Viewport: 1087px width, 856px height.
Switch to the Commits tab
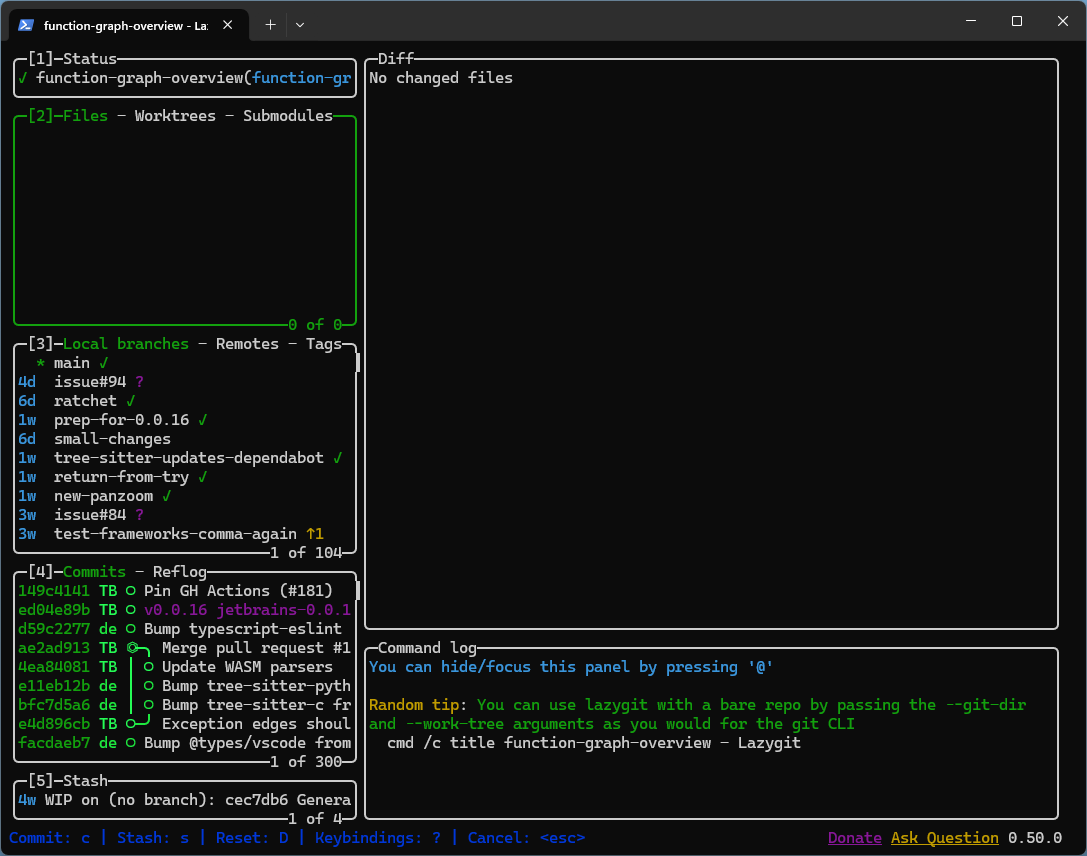coord(94,572)
